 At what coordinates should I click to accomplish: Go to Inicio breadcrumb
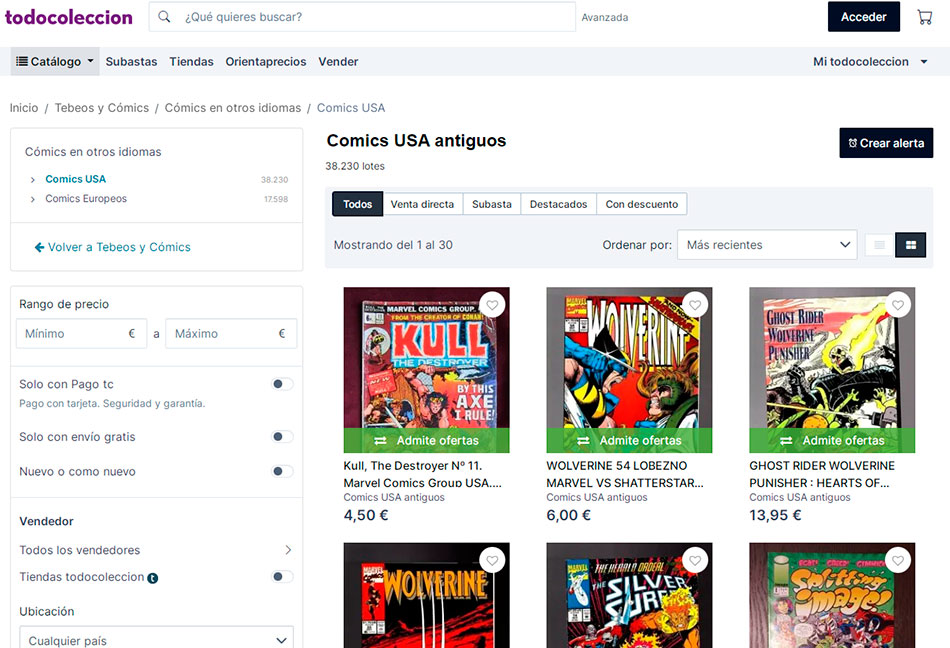click(x=24, y=108)
